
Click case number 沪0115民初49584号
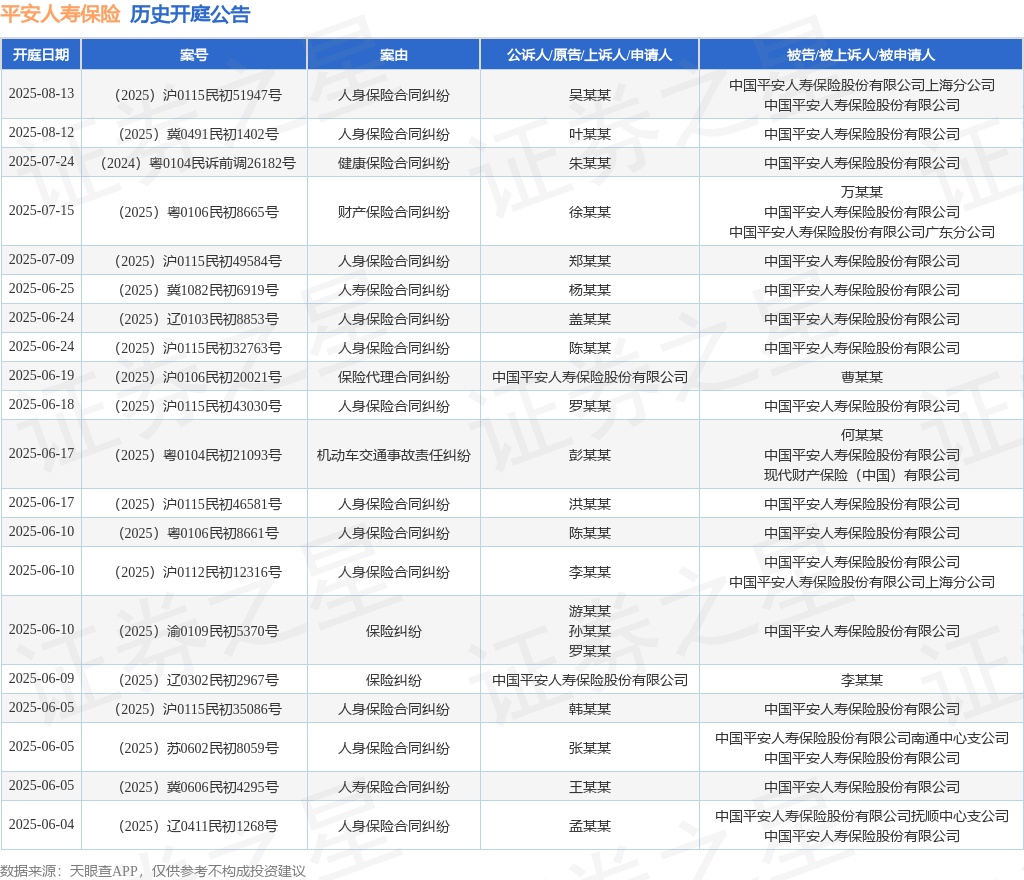coord(198,261)
